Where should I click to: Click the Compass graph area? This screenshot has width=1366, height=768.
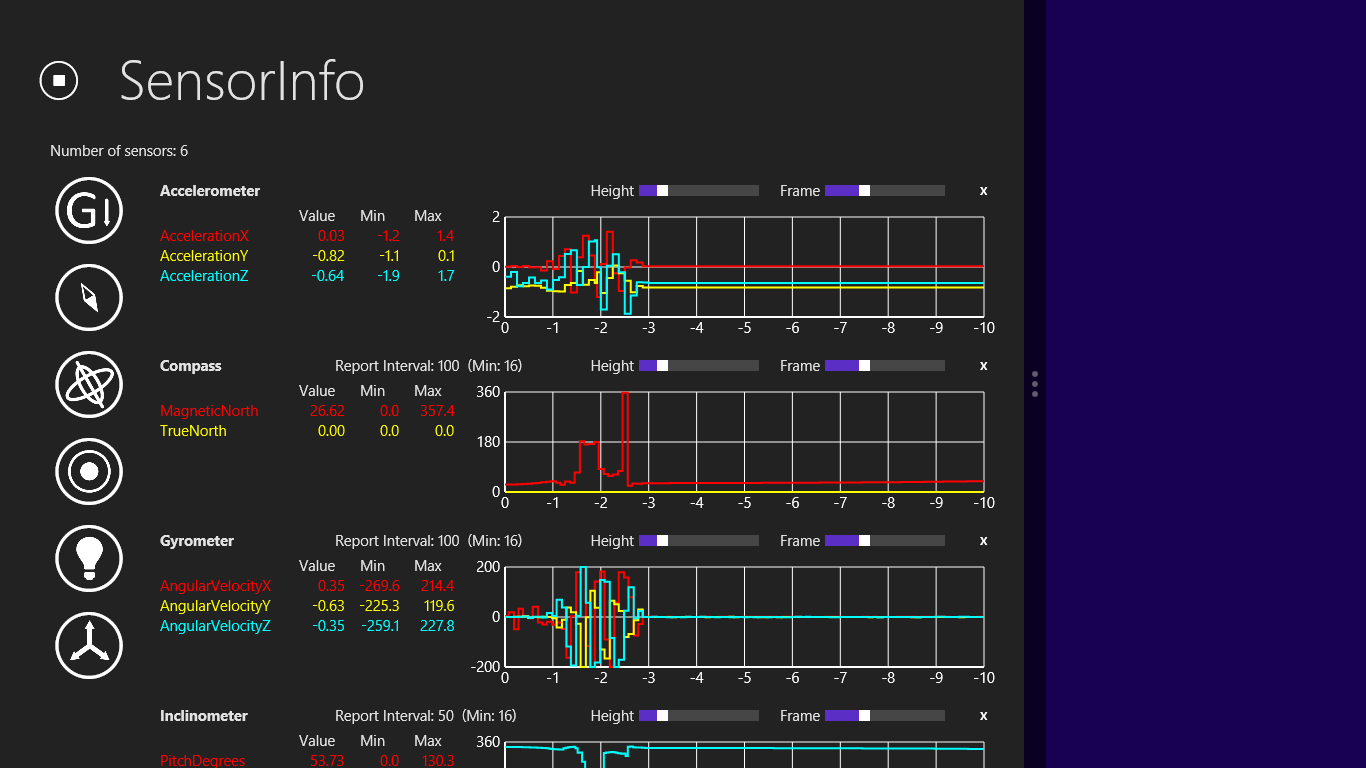tap(744, 441)
